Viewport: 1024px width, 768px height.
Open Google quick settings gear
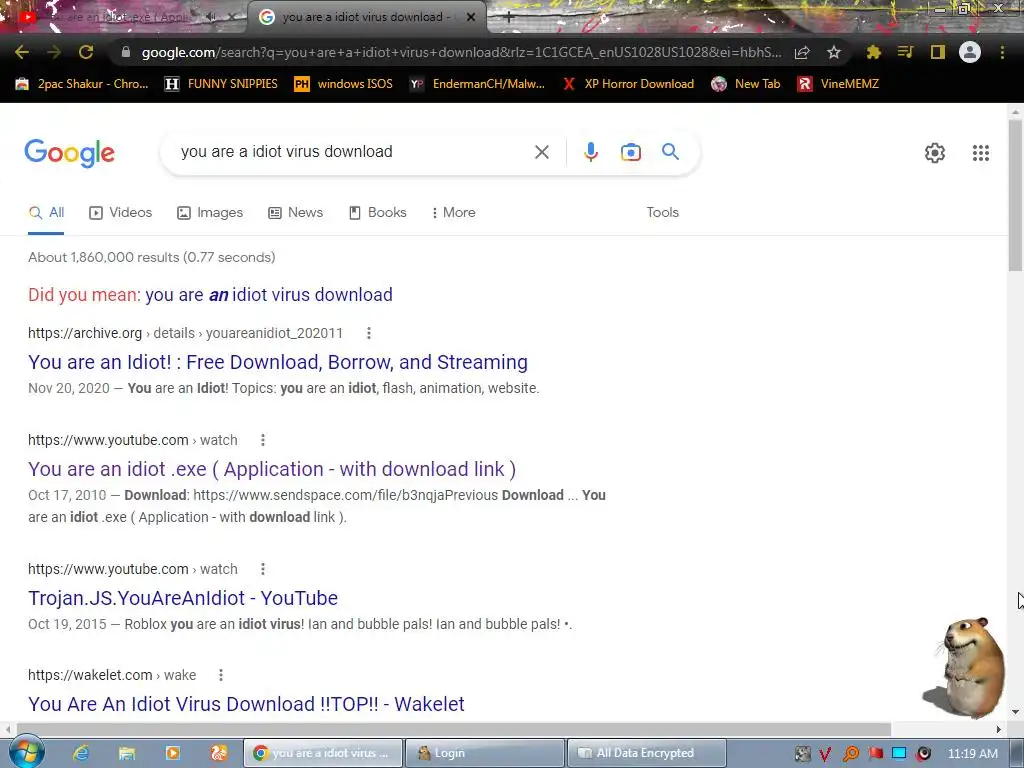point(935,153)
